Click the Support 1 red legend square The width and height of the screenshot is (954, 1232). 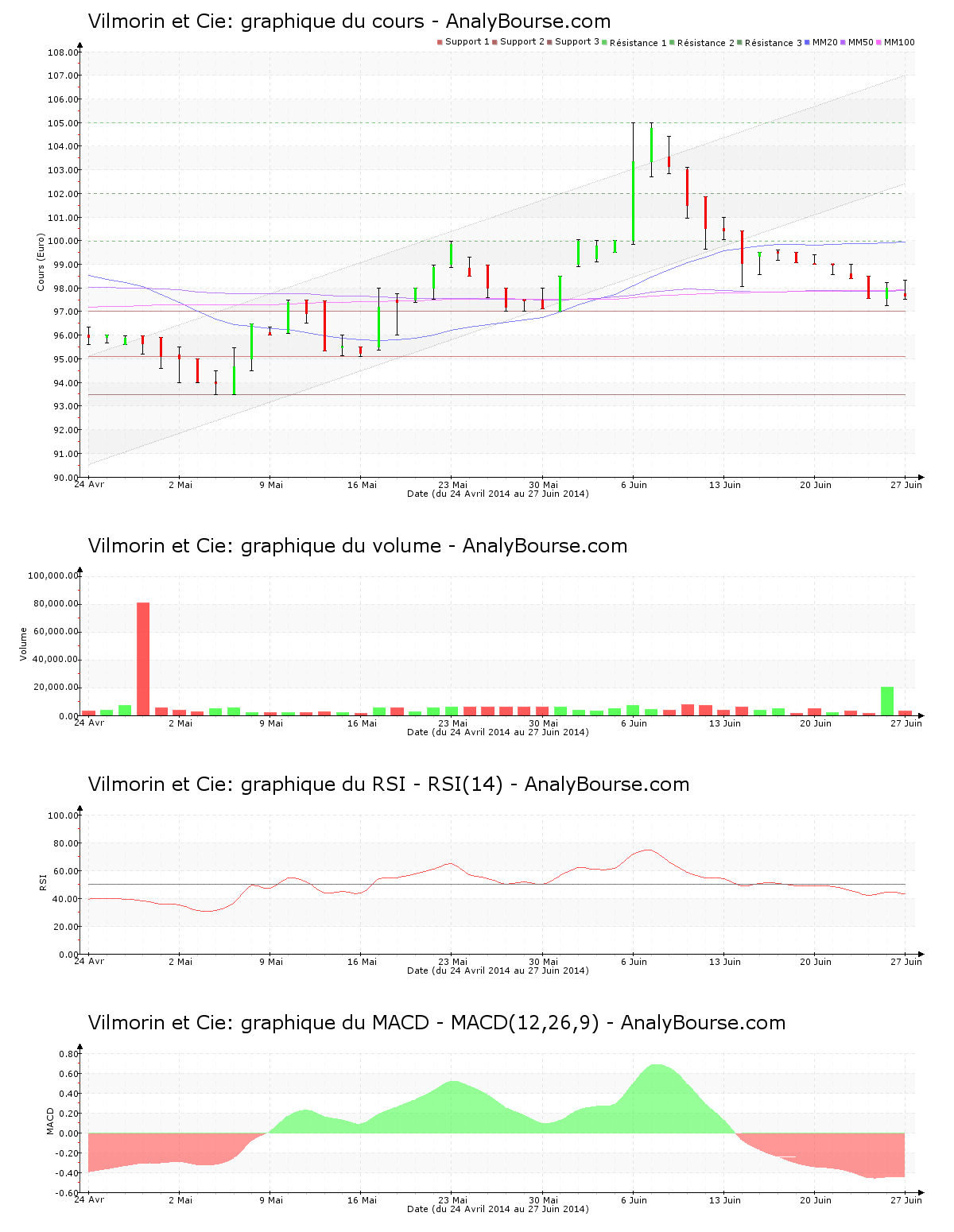(x=440, y=42)
